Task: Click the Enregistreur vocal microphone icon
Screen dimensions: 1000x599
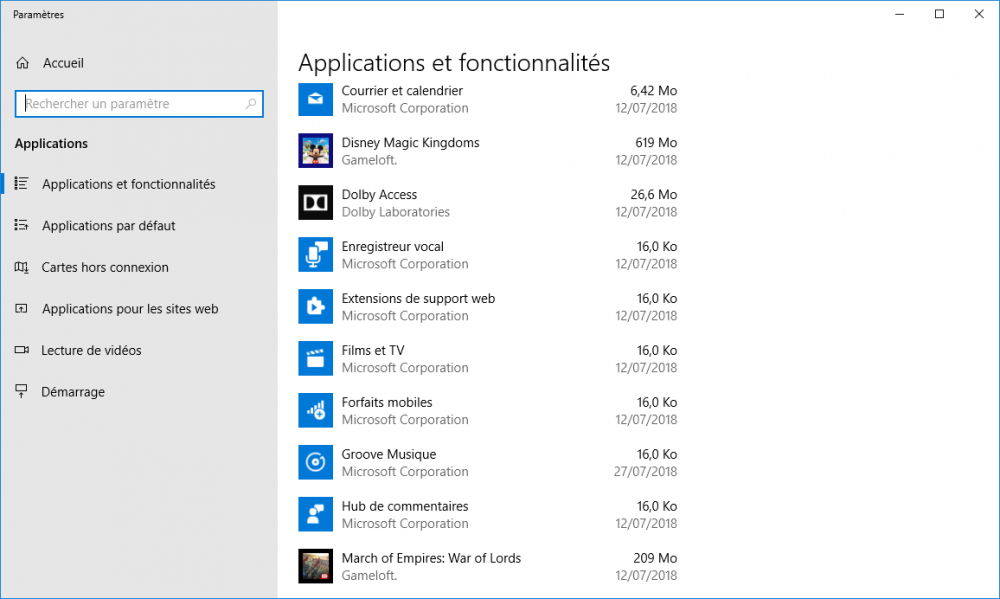Action: [315, 255]
